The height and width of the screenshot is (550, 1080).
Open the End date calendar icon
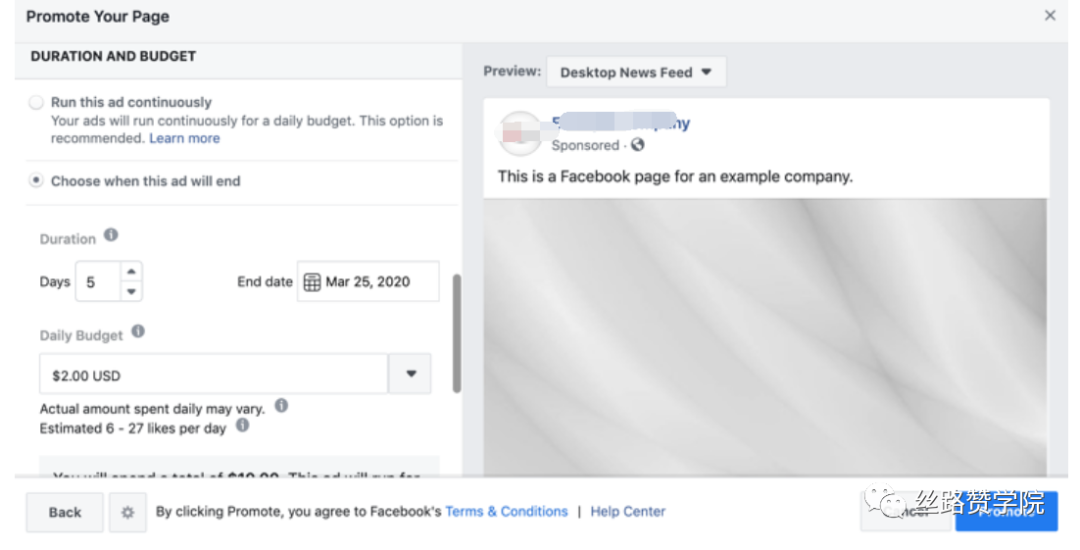312,282
